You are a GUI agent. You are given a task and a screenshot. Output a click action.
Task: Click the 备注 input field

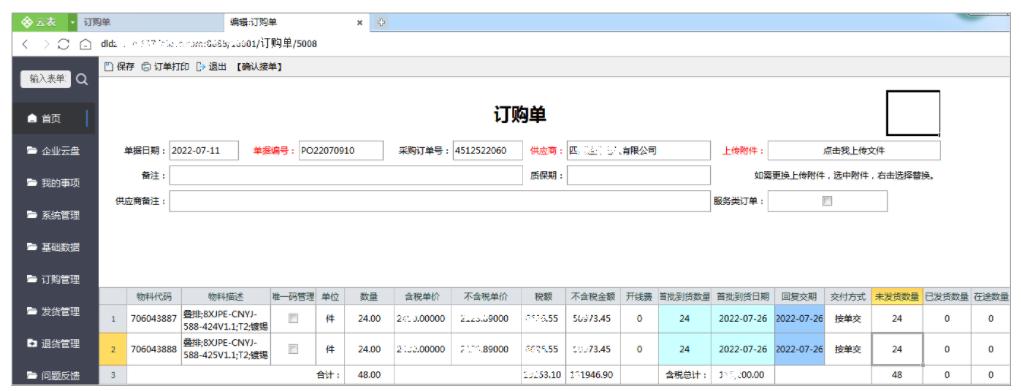click(346, 175)
